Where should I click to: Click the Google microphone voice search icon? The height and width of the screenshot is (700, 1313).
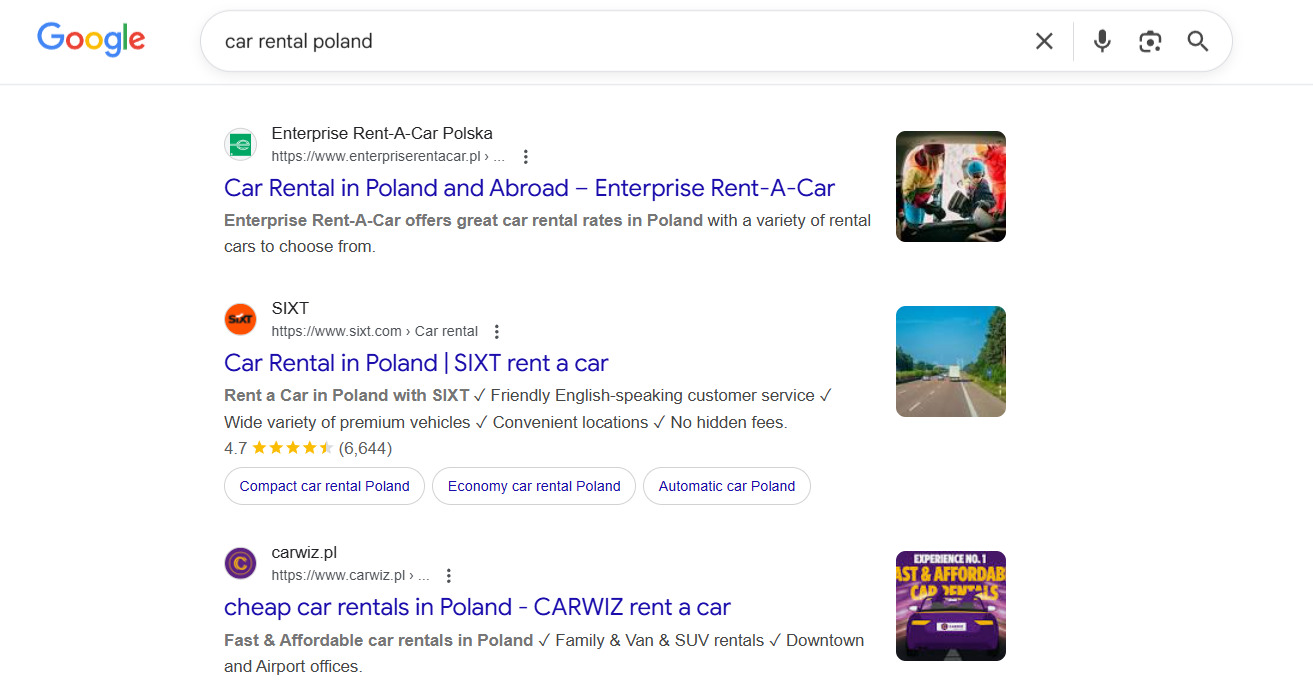(1101, 41)
